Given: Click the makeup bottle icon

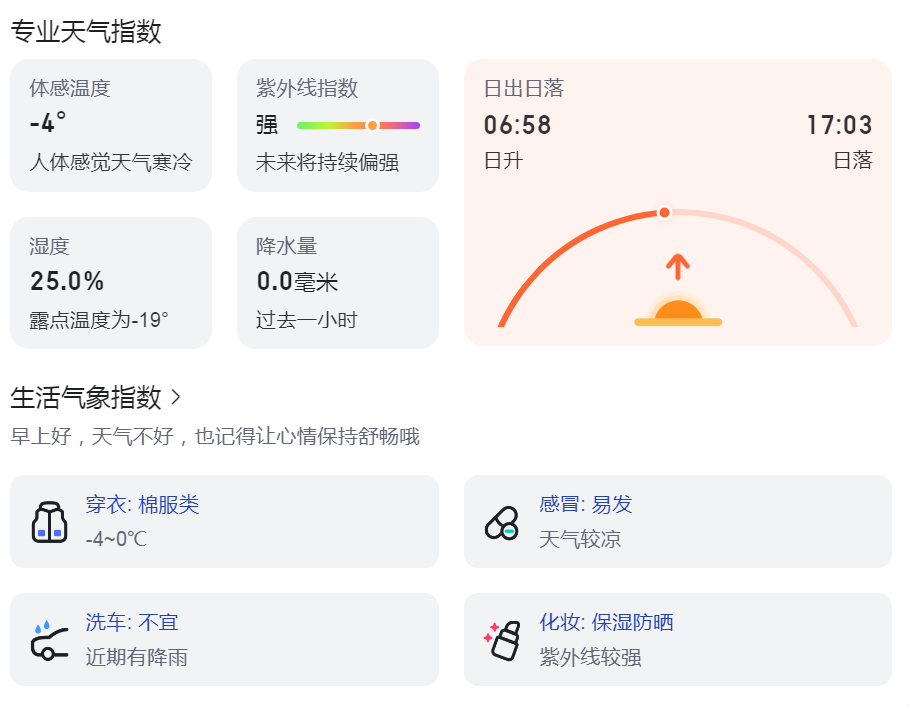Looking at the screenshot, I should pyautogui.click(x=502, y=641).
